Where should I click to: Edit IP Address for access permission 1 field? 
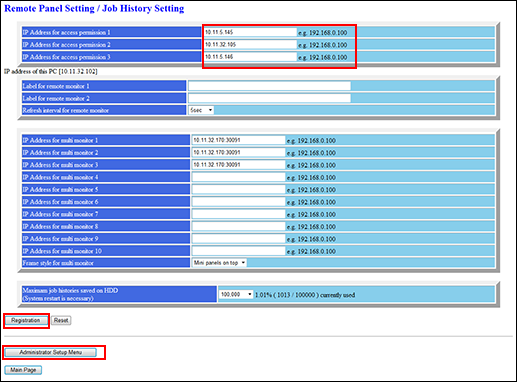click(x=250, y=32)
